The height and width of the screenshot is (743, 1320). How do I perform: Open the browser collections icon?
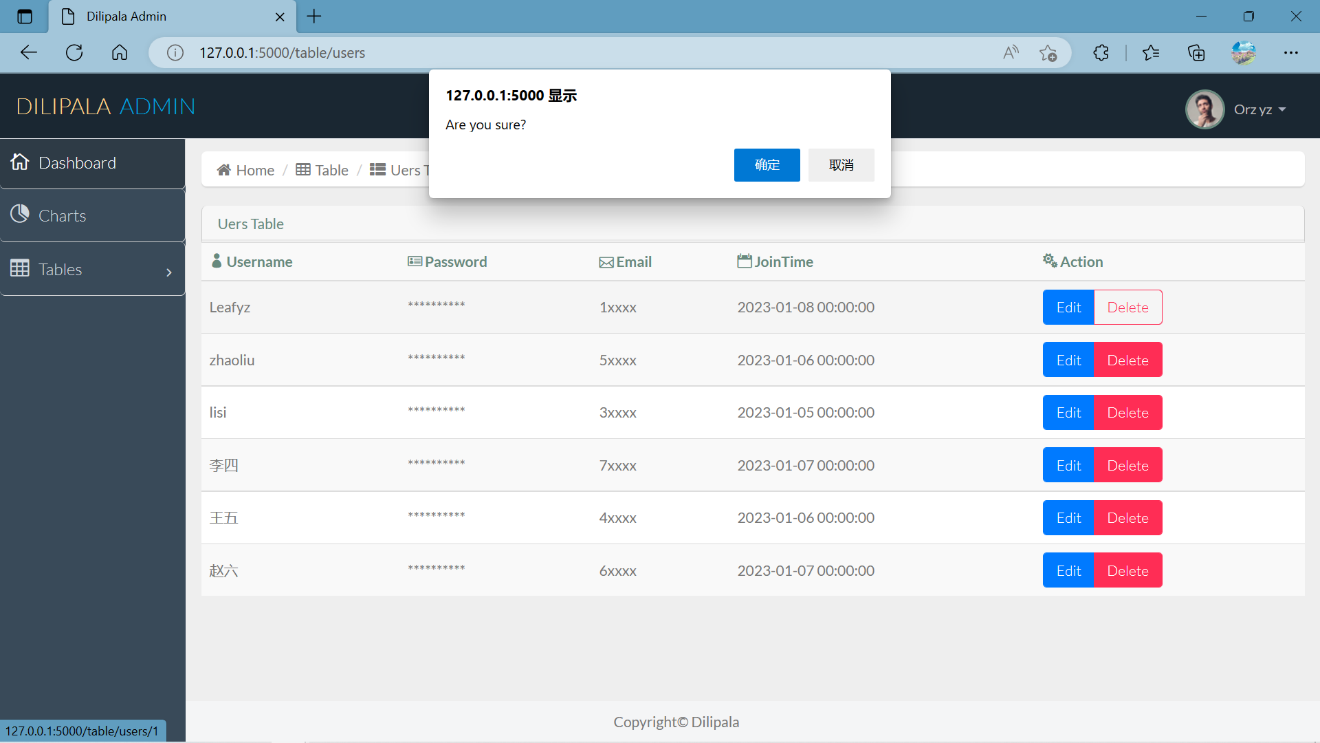tap(1196, 53)
